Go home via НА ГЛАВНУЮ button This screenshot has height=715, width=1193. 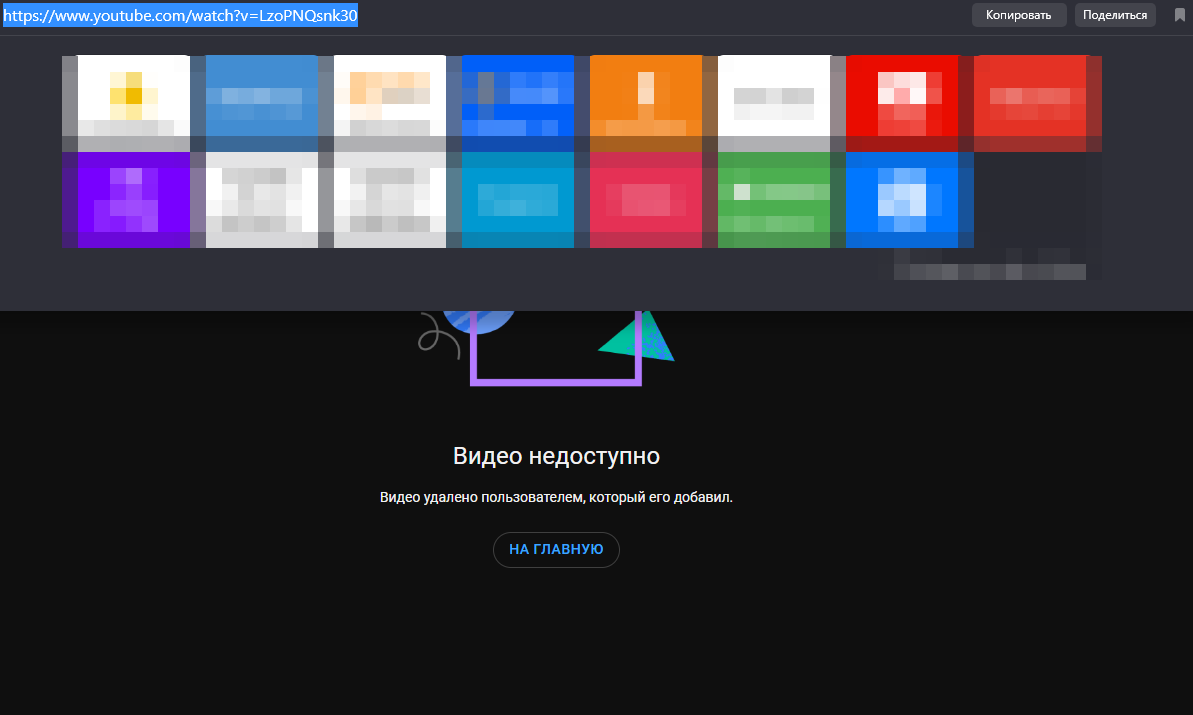pyautogui.click(x=556, y=550)
